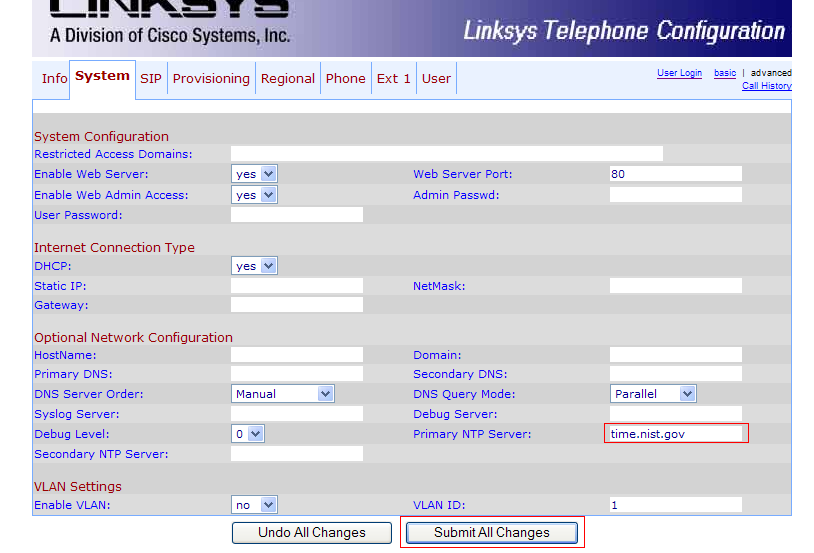Expand the DNS Query Mode dropdown
The image size is (814, 553).
coord(653,394)
